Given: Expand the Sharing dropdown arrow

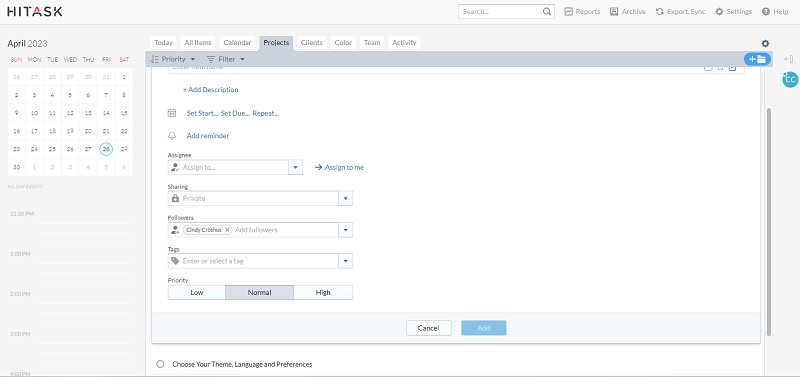Looking at the screenshot, I should (x=345, y=198).
